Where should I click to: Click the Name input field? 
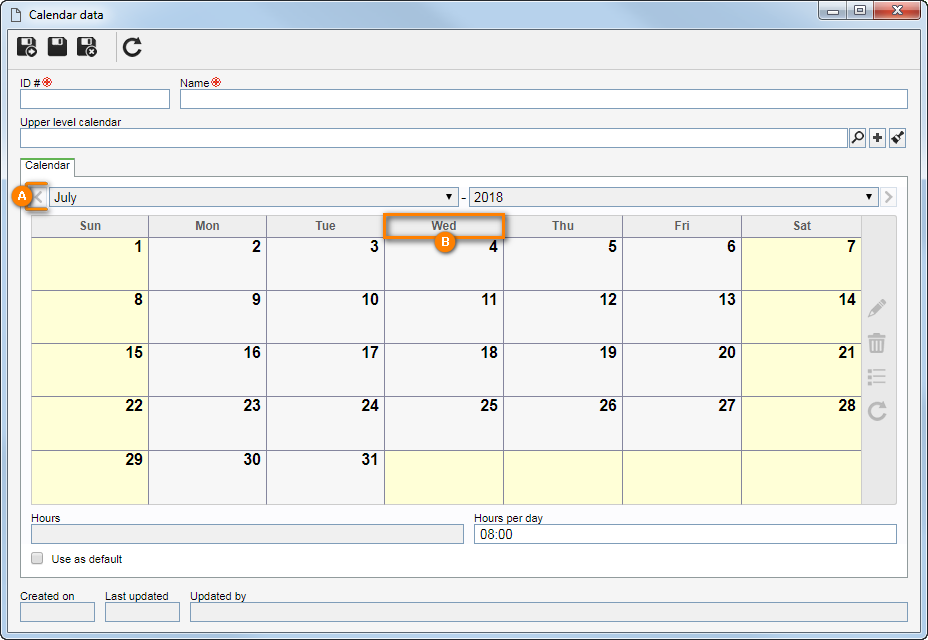pos(543,99)
